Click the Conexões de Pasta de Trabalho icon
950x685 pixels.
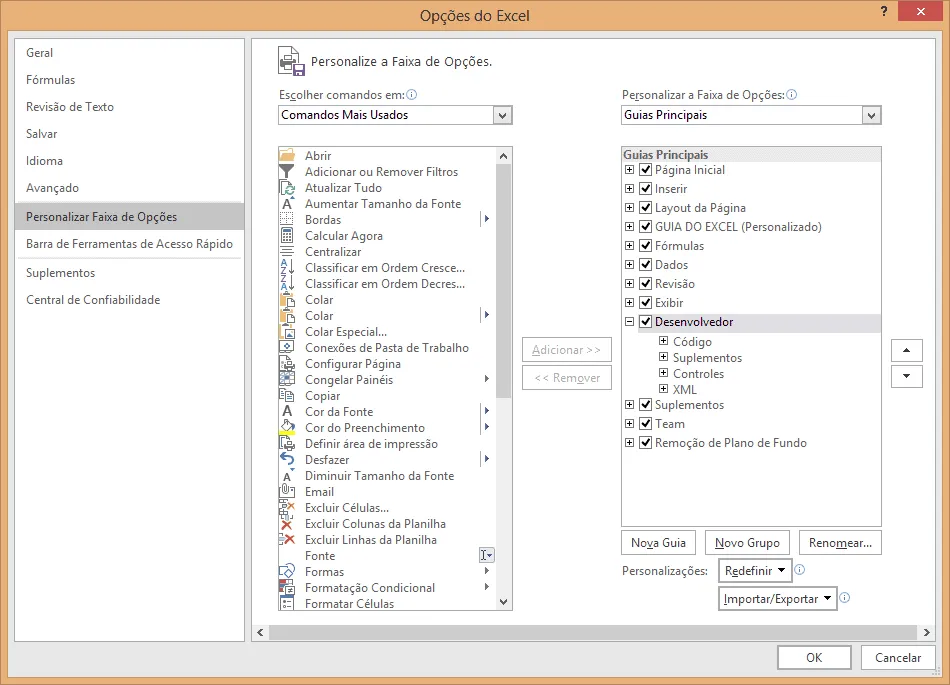[287, 348]
